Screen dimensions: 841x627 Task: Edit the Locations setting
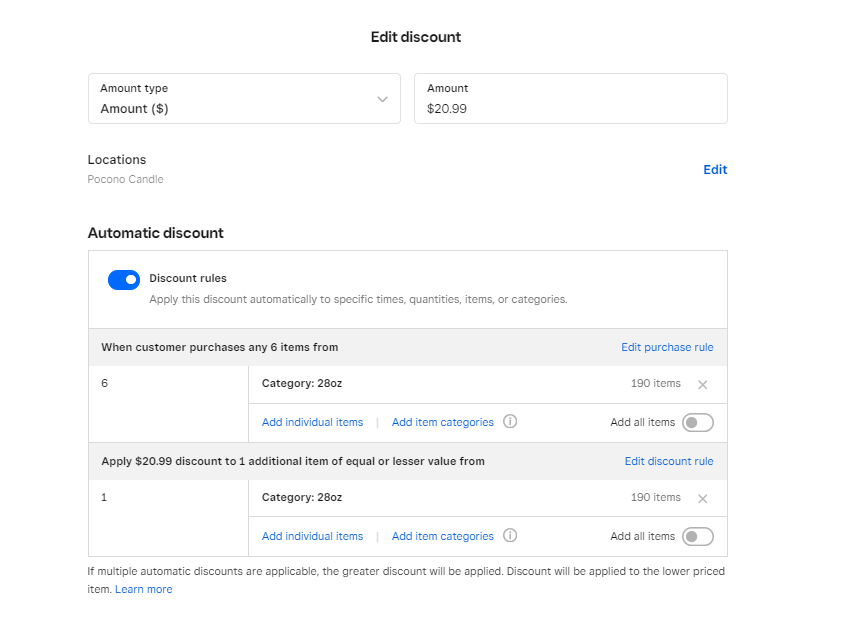715,170
